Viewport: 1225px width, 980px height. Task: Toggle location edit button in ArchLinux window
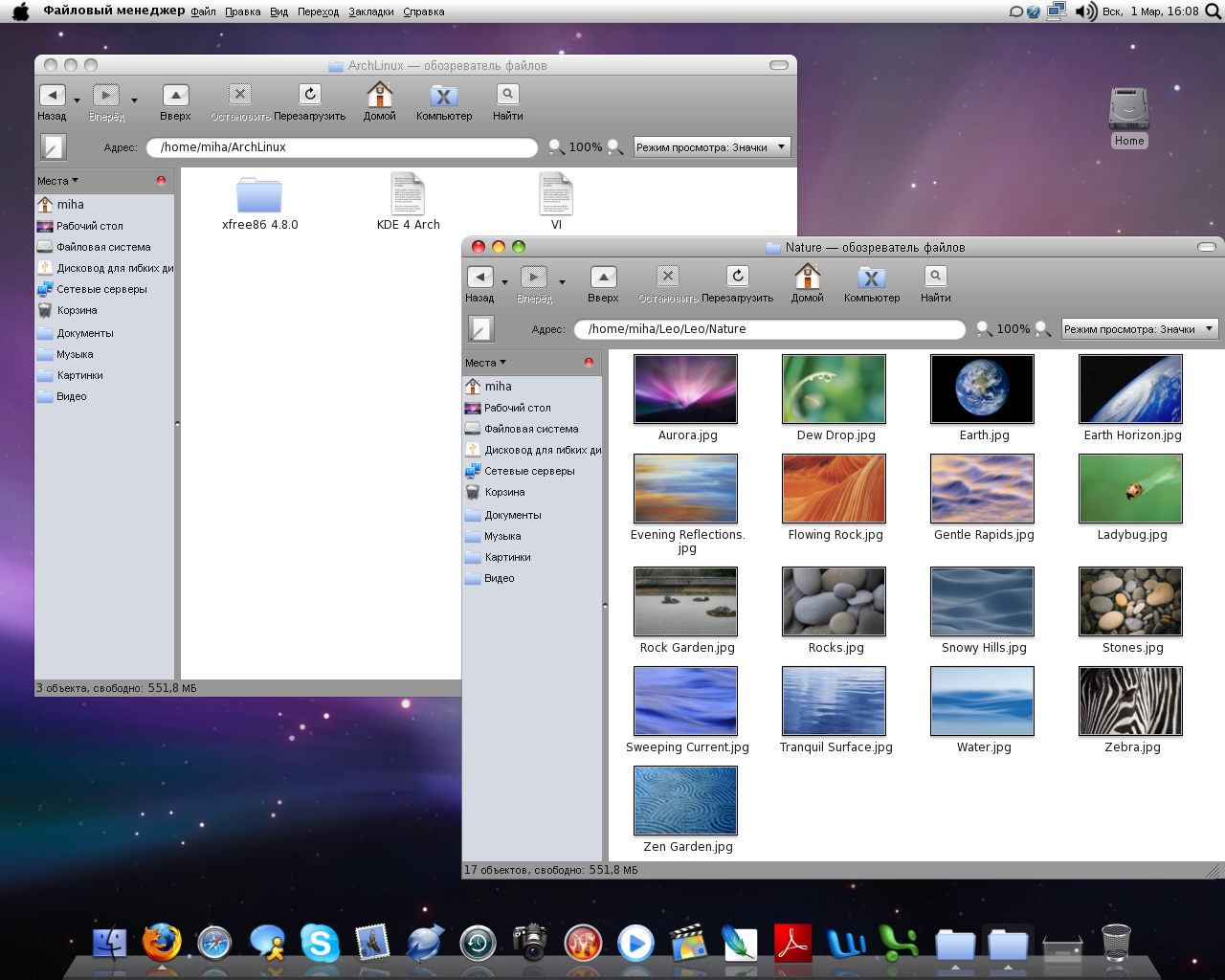(x=53, y=147)
